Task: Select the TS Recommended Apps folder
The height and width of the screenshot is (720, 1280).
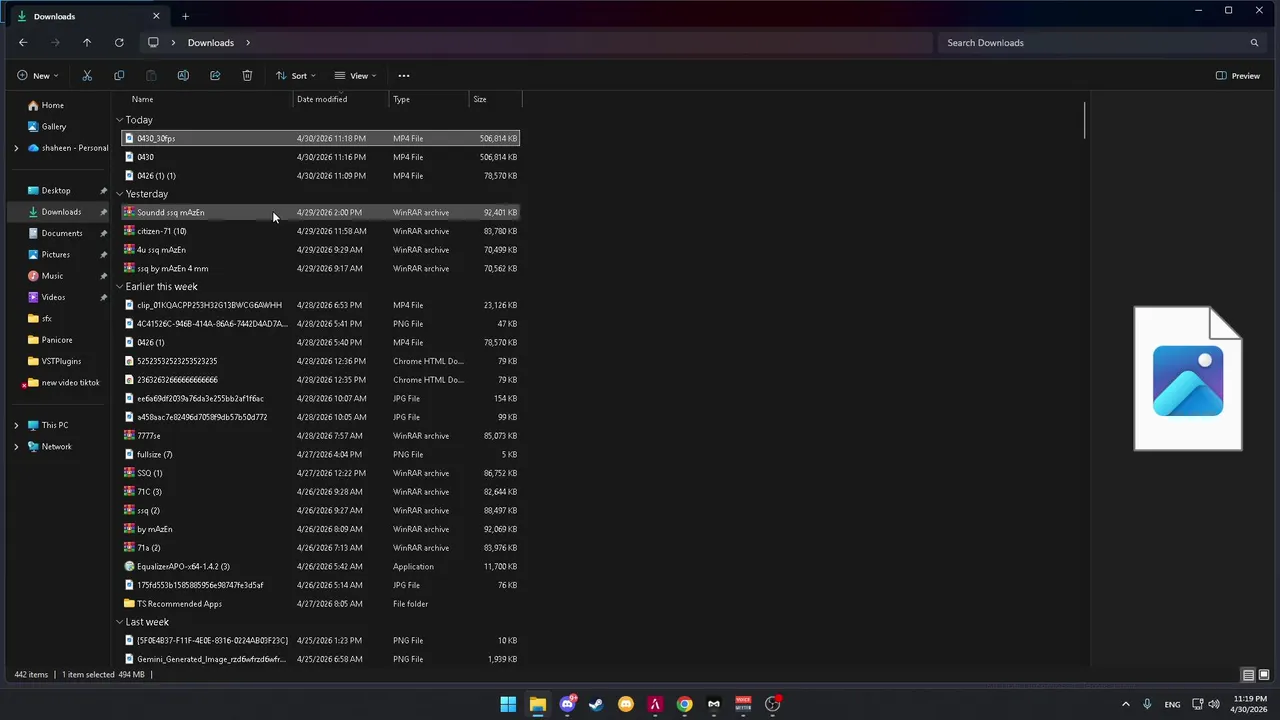Action: pyautogui.click(x=320, y=604)
